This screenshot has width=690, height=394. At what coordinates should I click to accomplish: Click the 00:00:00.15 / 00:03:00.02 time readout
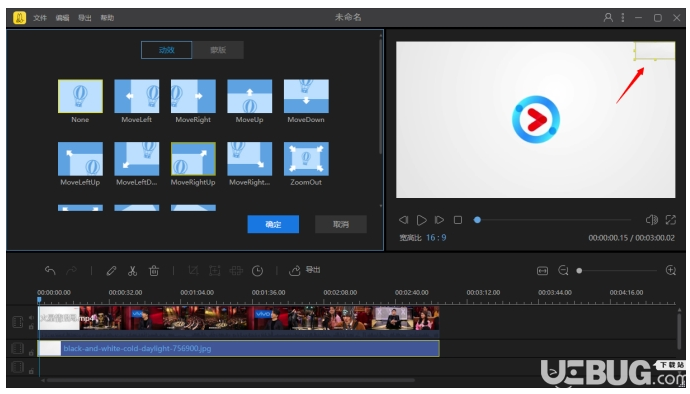[631, 238]
